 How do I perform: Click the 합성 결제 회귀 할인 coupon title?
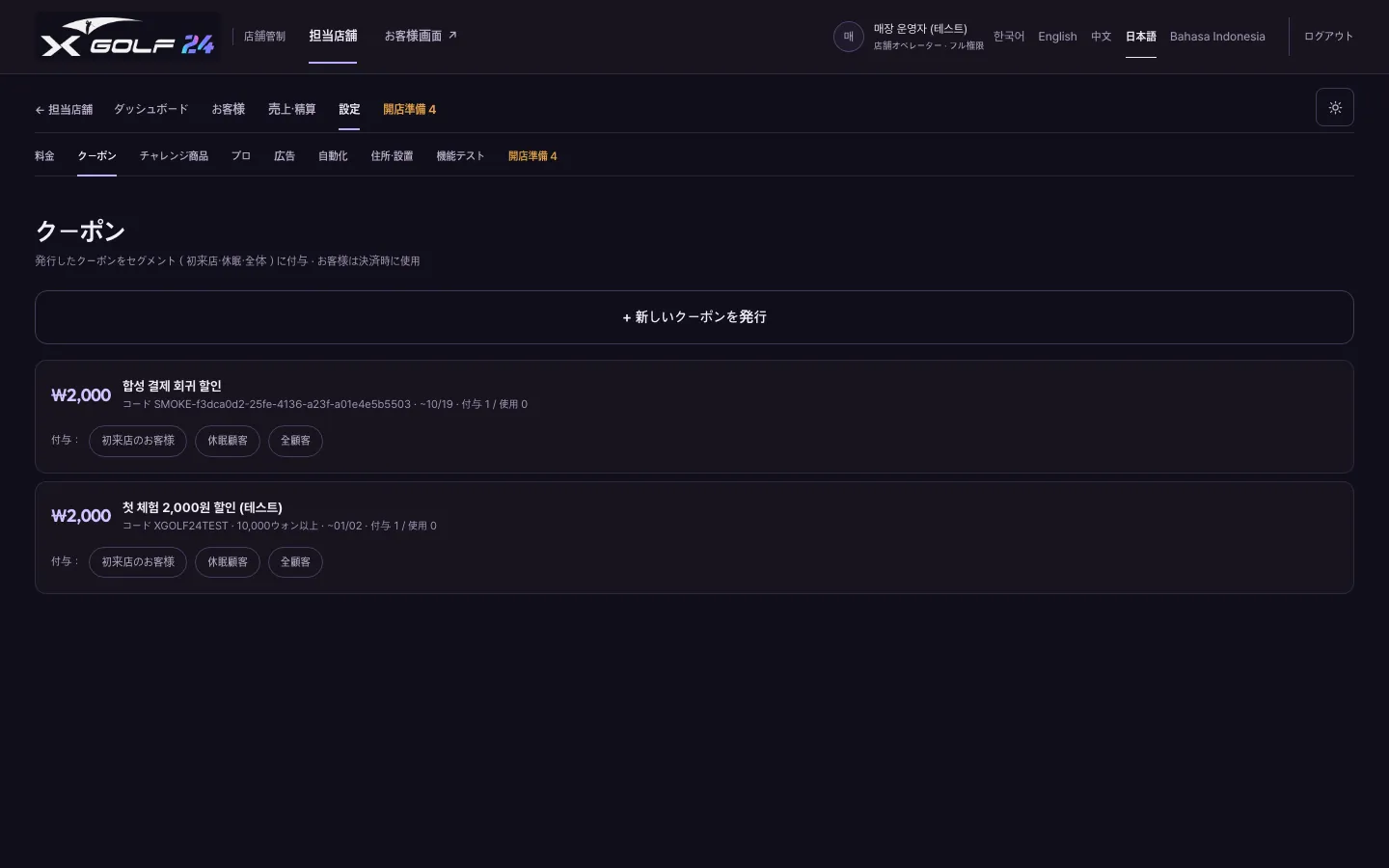click(172, 386)
